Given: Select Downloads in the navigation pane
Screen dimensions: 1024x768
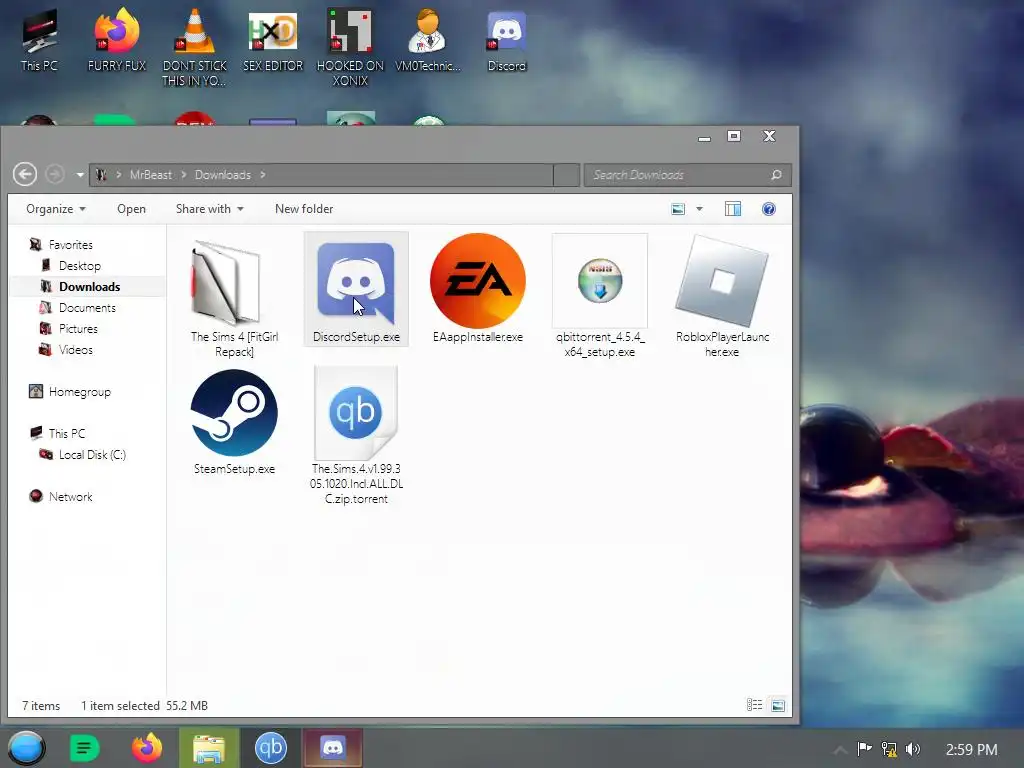Looking at the screenshot, I should [89, 287].
